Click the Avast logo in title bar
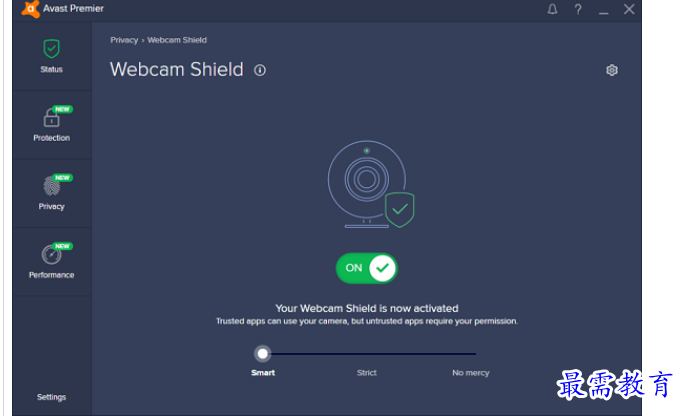Image resolution: width=681 pixels, height=416 pixels. (x=30, y=9)
